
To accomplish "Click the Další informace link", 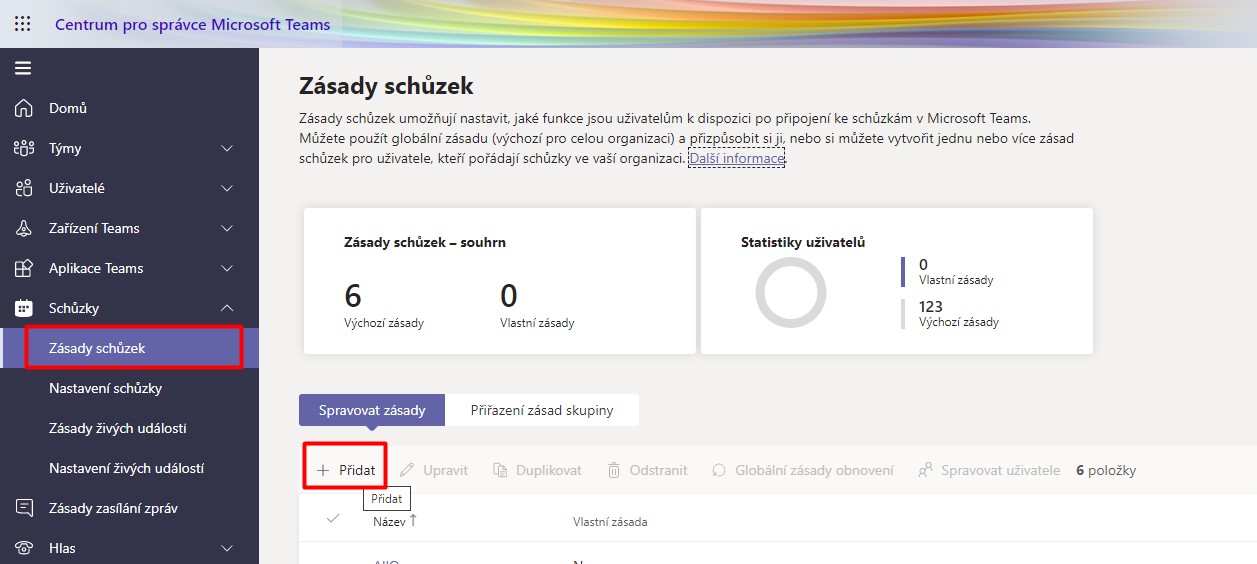I will [737, 158].
